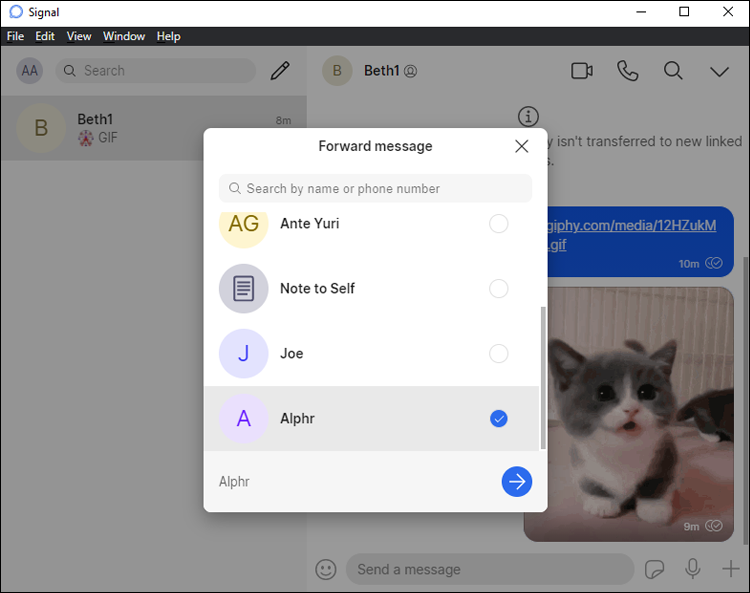Open the Window menu
This screenshot has width=750, height=593.
(x=124, y=36)
